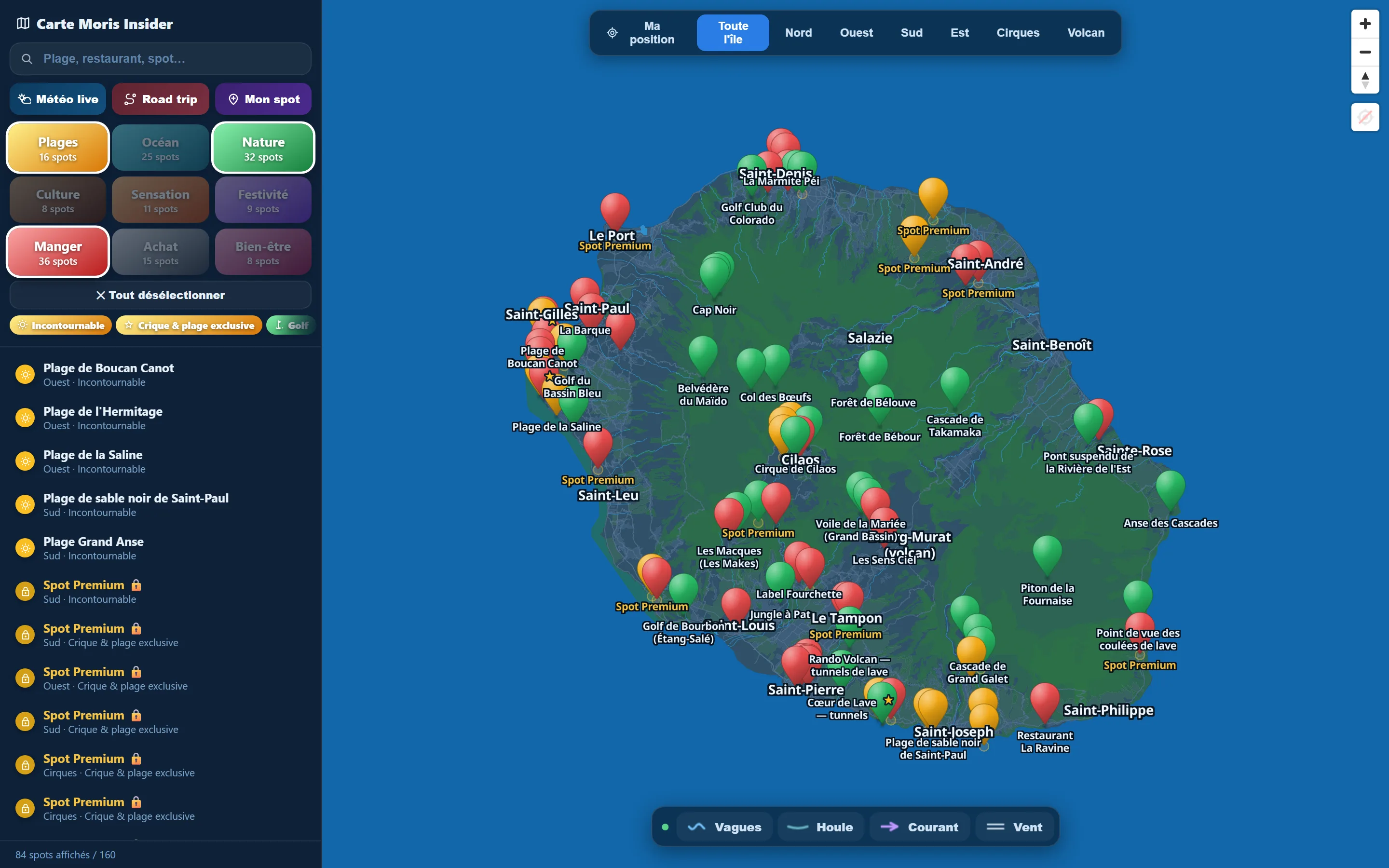Filter by the Incontournable tag chip
Screen dimensions: 1389x868
coord(61,325)
